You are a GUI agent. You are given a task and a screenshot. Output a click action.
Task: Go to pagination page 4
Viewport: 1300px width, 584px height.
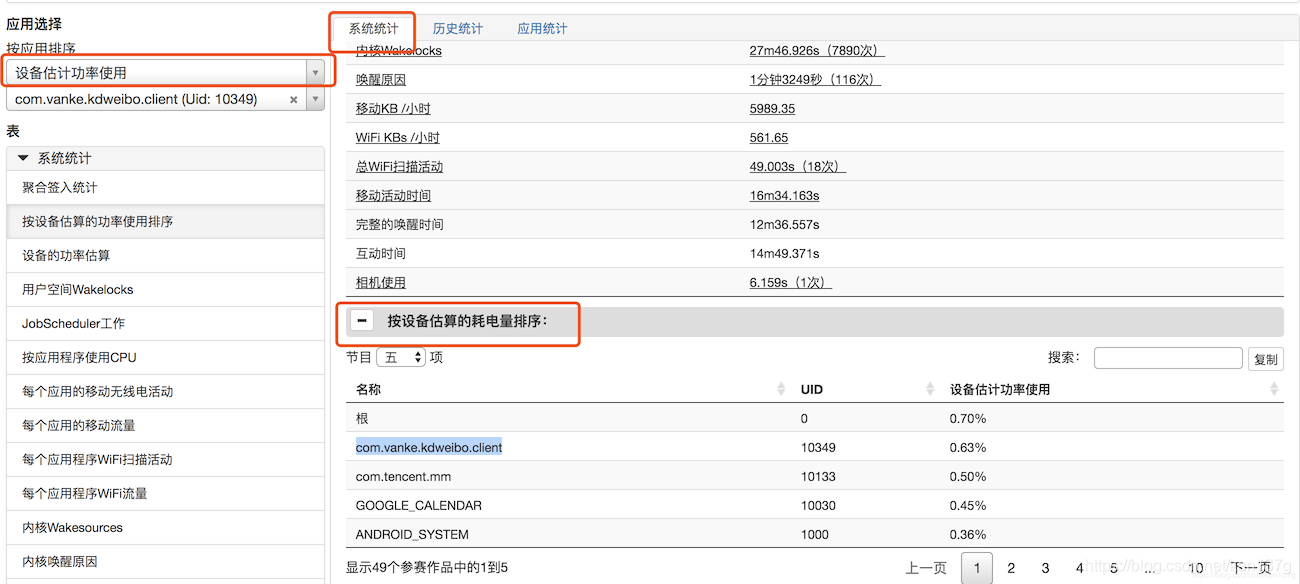tap(1079, 568)
